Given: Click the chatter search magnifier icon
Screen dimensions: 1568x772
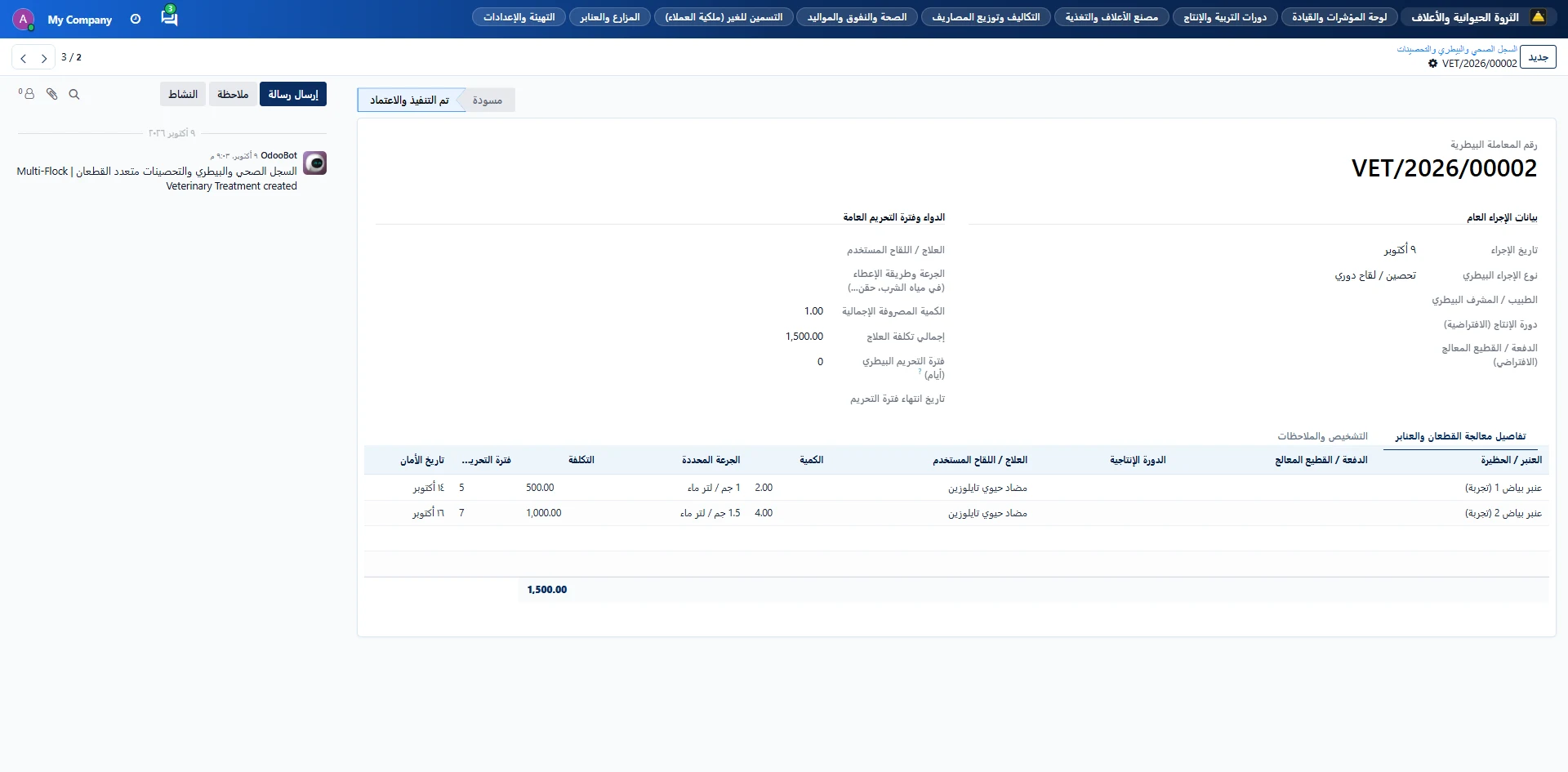Looking at the screenshot, I should click(74, 95).
